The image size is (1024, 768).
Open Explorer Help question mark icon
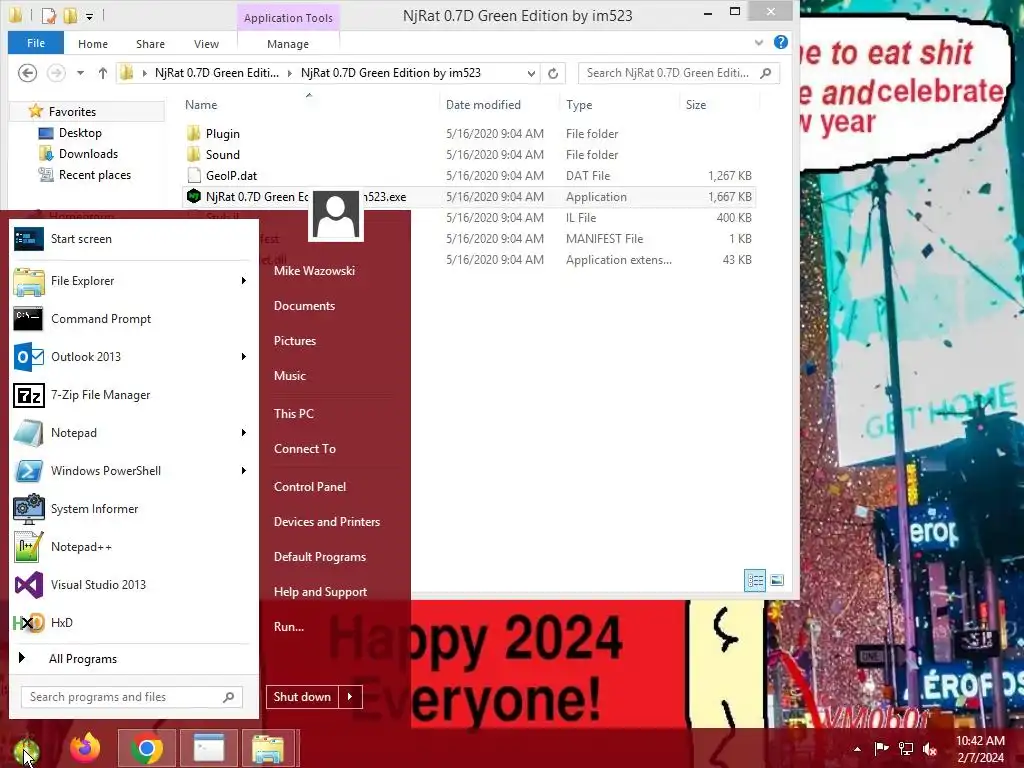(780, 42)
